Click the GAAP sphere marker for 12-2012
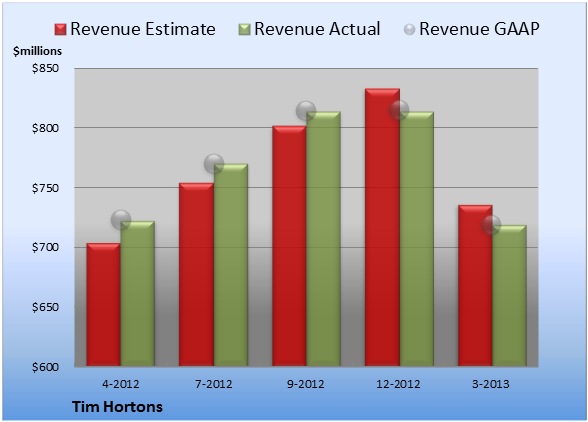 (x=399, y=110)
